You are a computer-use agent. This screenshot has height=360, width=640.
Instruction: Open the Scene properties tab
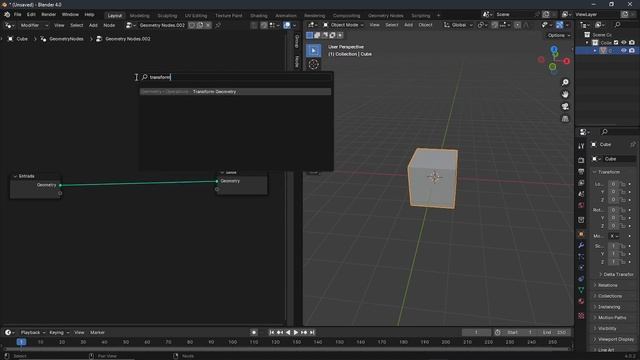click(581, 194)
